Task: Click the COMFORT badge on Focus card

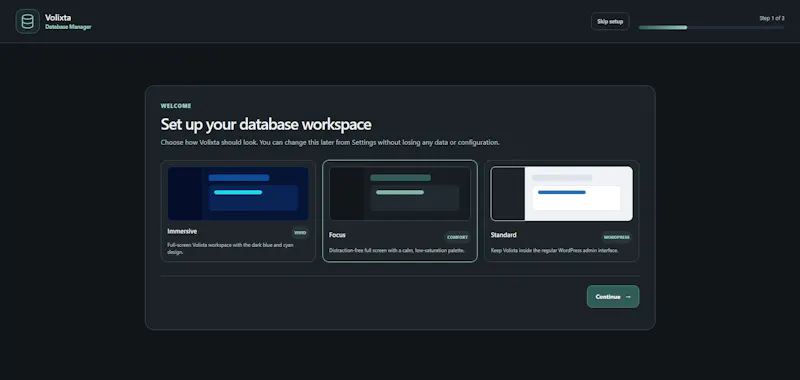Action: [457, 237]
